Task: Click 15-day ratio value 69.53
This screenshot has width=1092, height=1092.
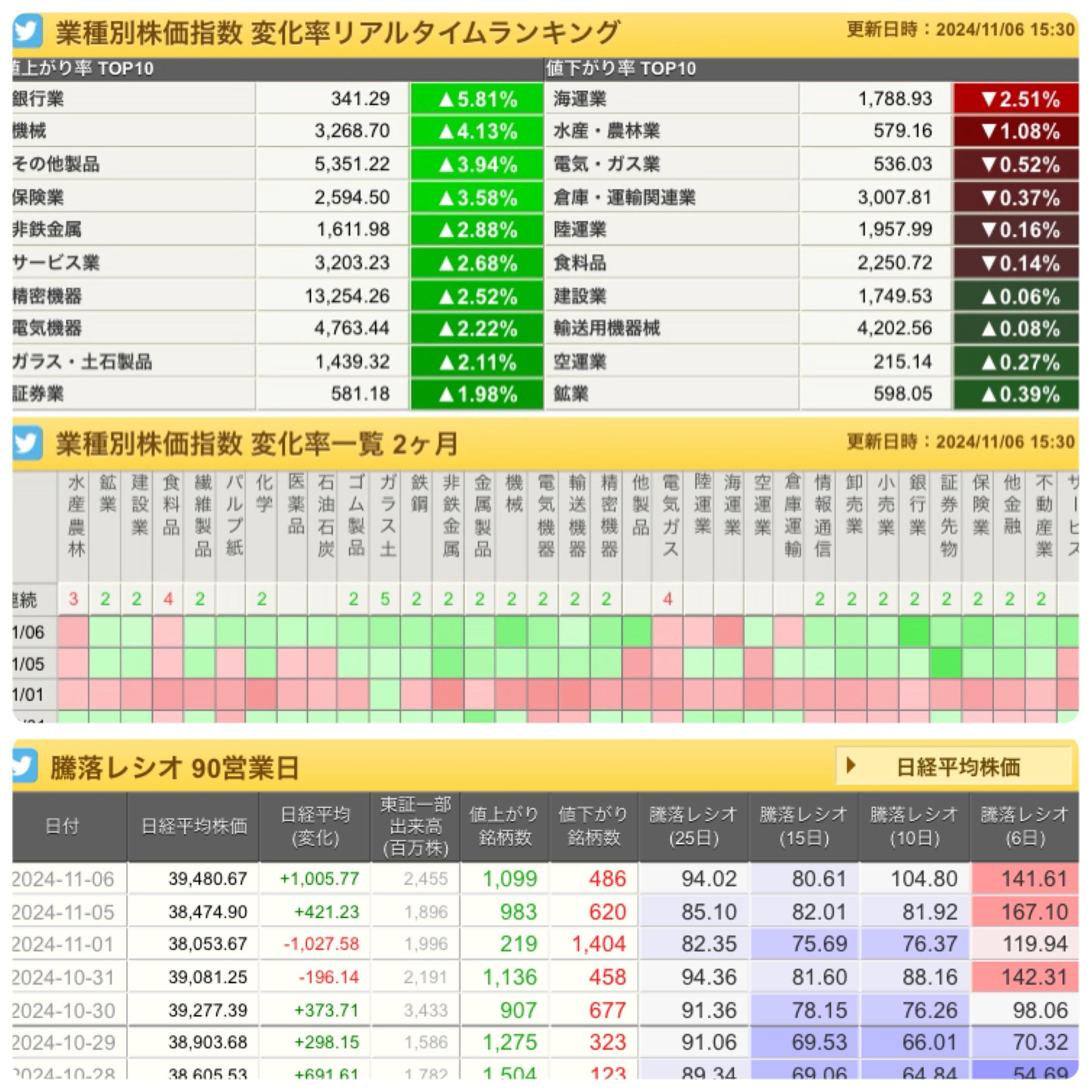Action: (819, 1042)
